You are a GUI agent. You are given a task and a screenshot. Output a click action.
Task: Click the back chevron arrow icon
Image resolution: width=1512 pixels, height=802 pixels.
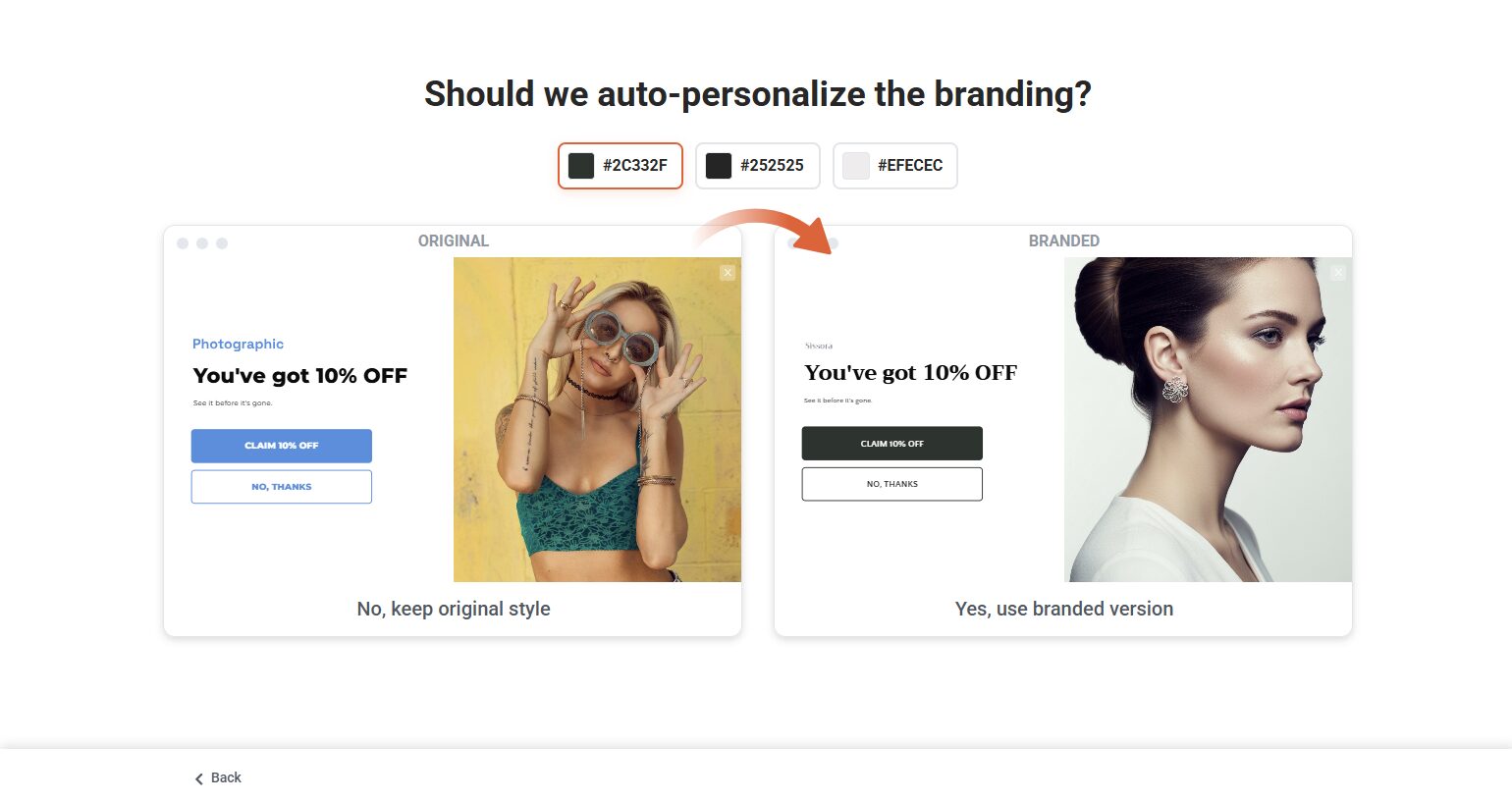[x=199, y=778]
